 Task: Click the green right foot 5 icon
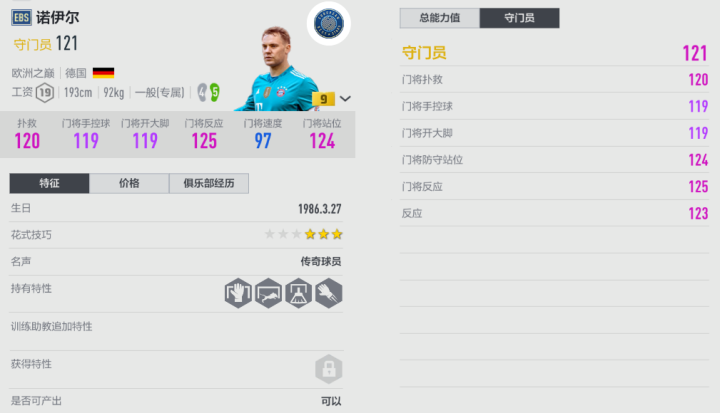[214, 92]
